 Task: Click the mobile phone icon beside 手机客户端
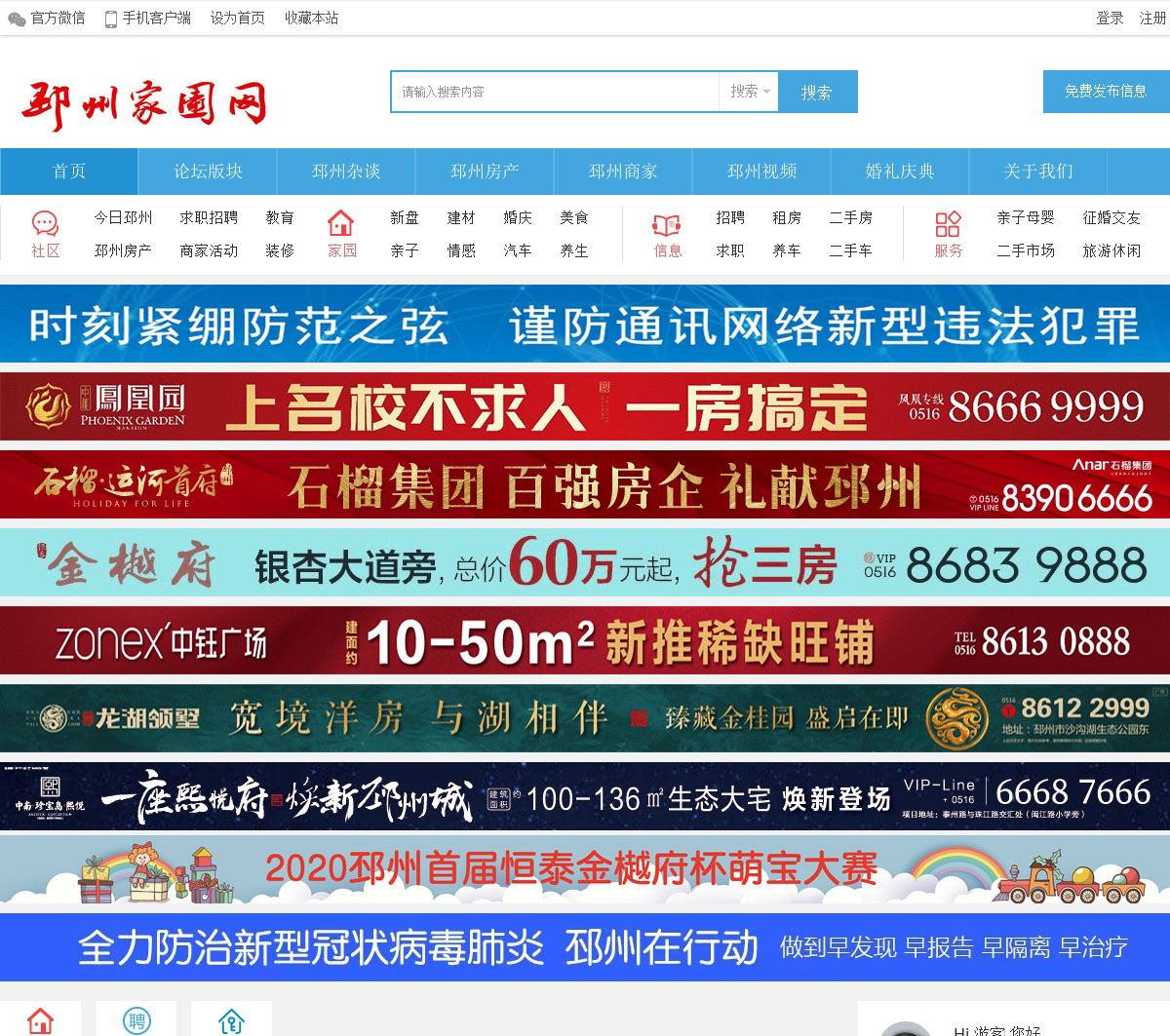110,19
